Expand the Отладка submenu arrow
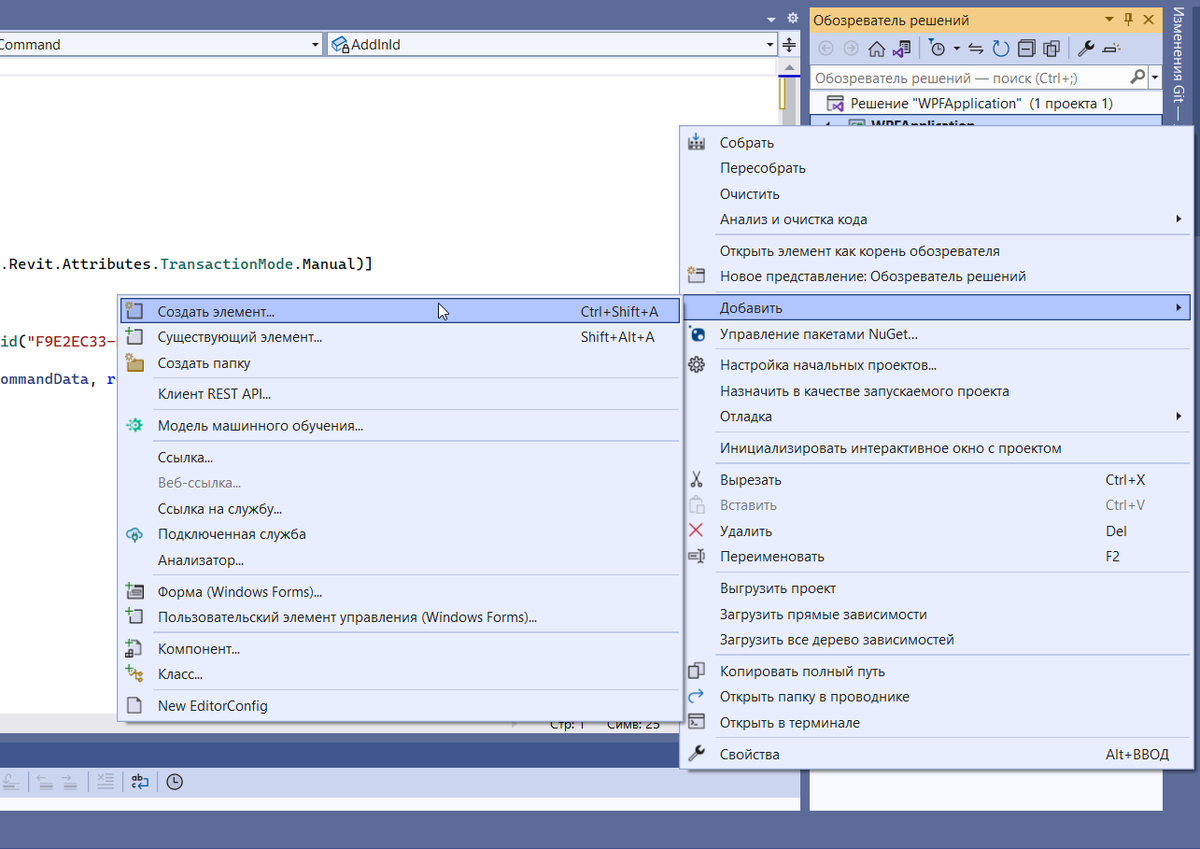This screenshot has width=1200, height=849. [x=1179, y=416]
